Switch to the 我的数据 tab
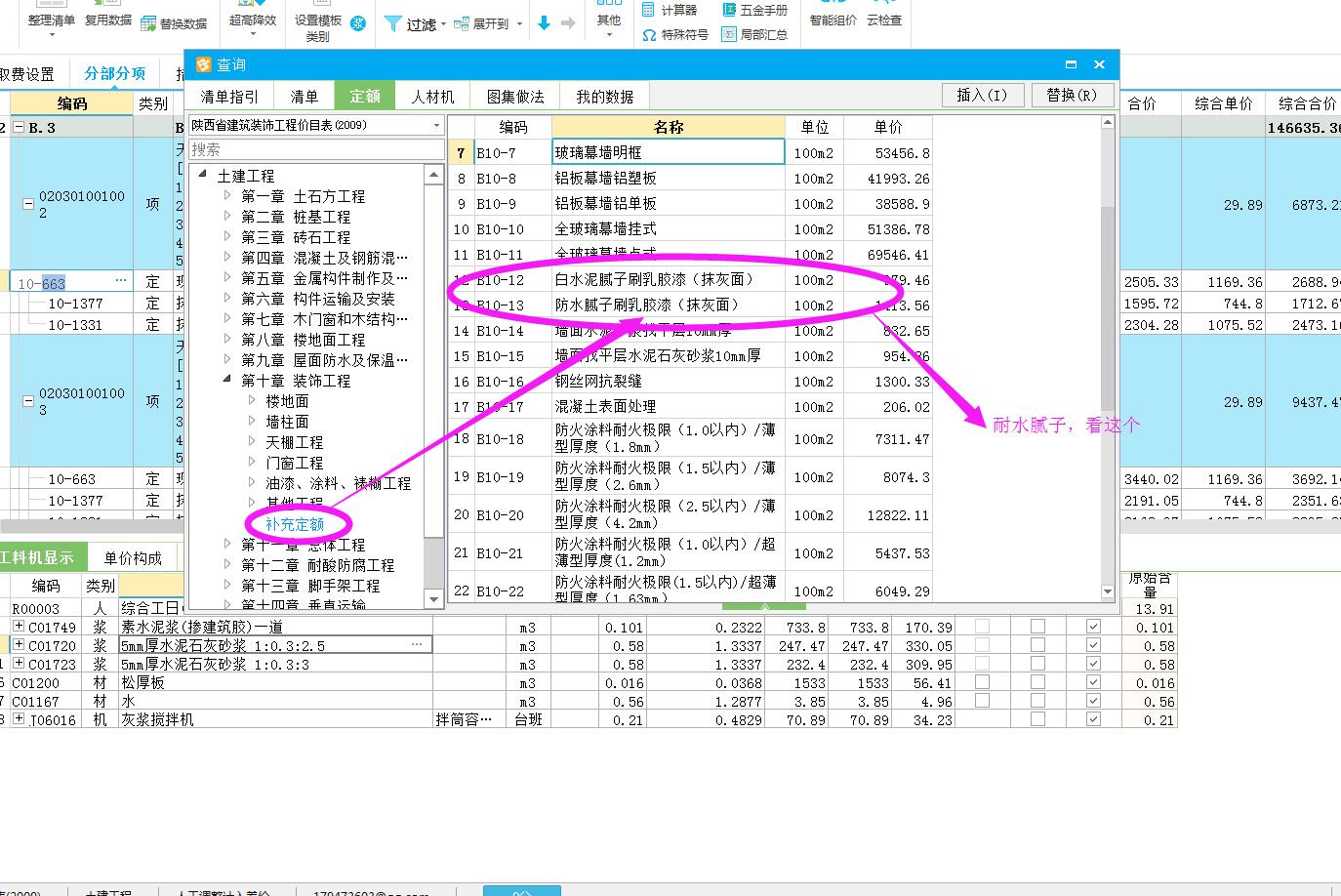 point(604,96)
